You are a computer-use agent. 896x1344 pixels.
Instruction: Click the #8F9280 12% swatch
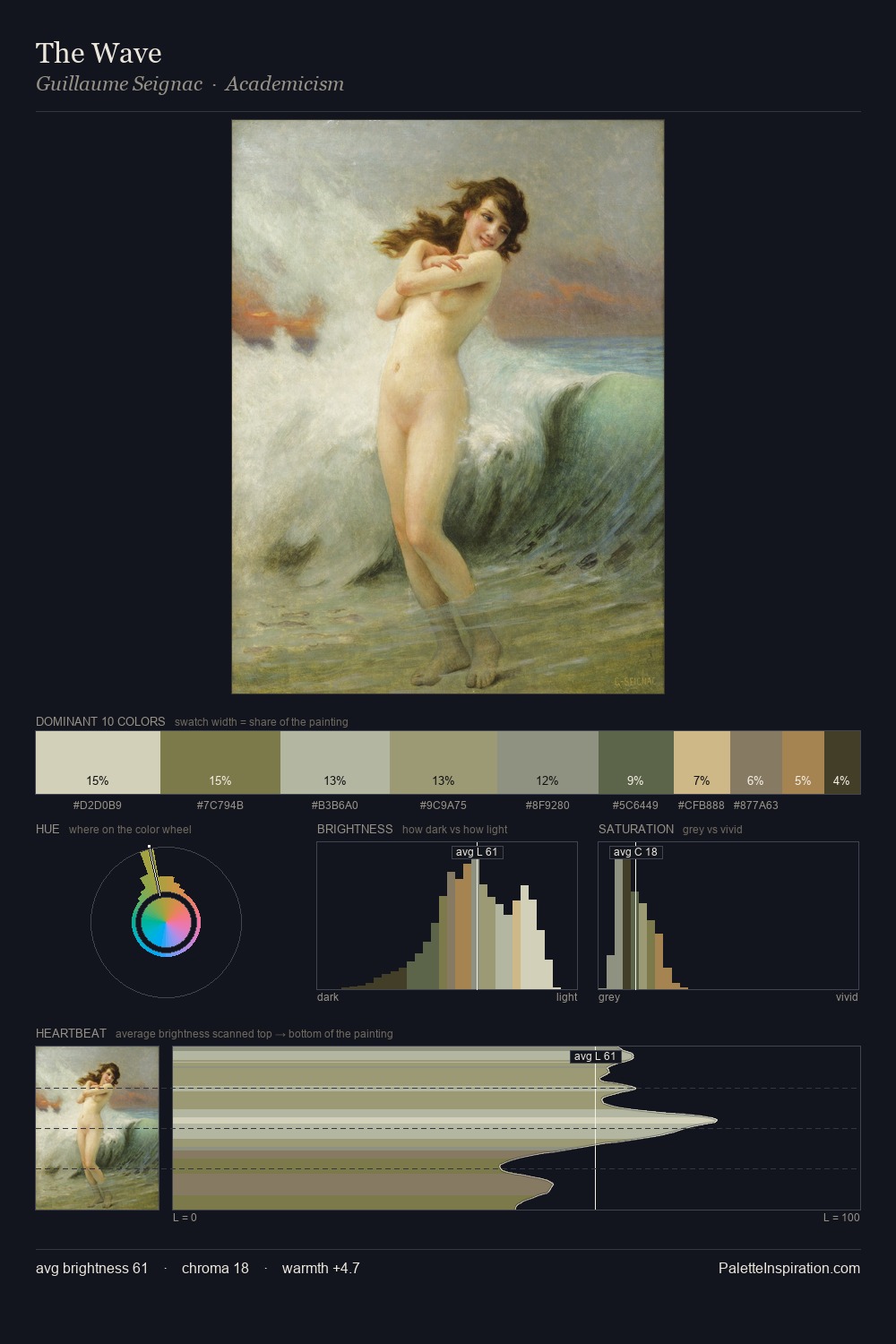coord(547,762)
